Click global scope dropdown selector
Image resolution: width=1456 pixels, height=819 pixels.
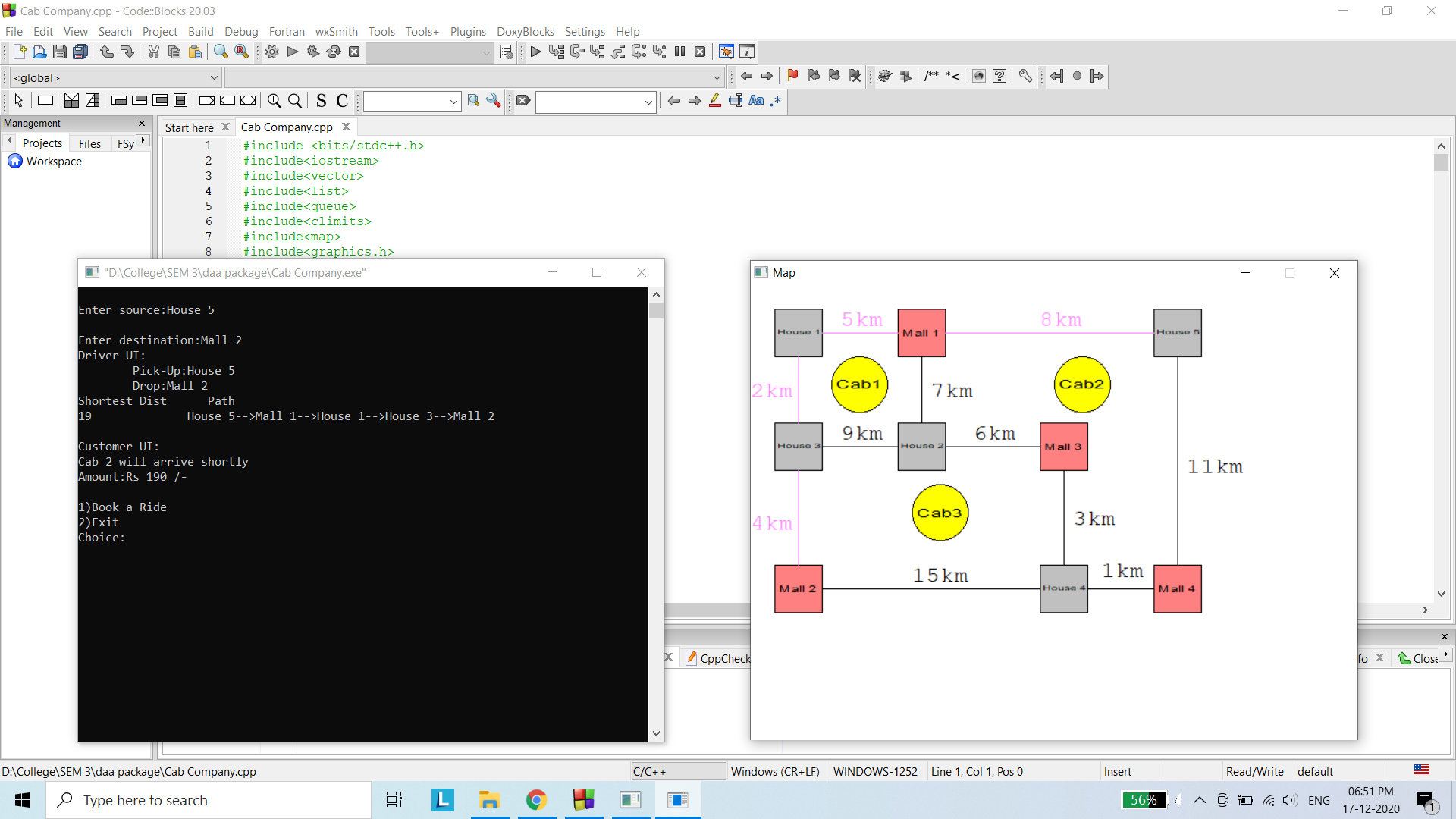pos(113,77)
